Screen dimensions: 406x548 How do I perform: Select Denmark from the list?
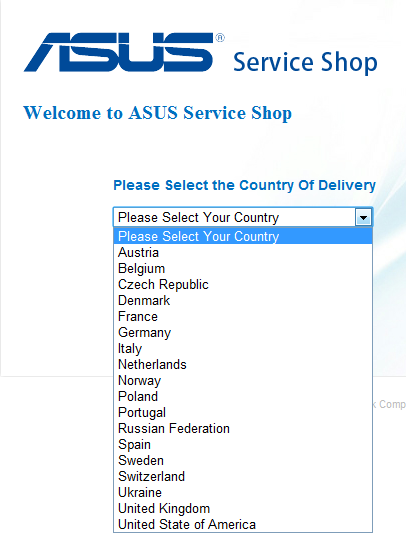click(243, 301)
